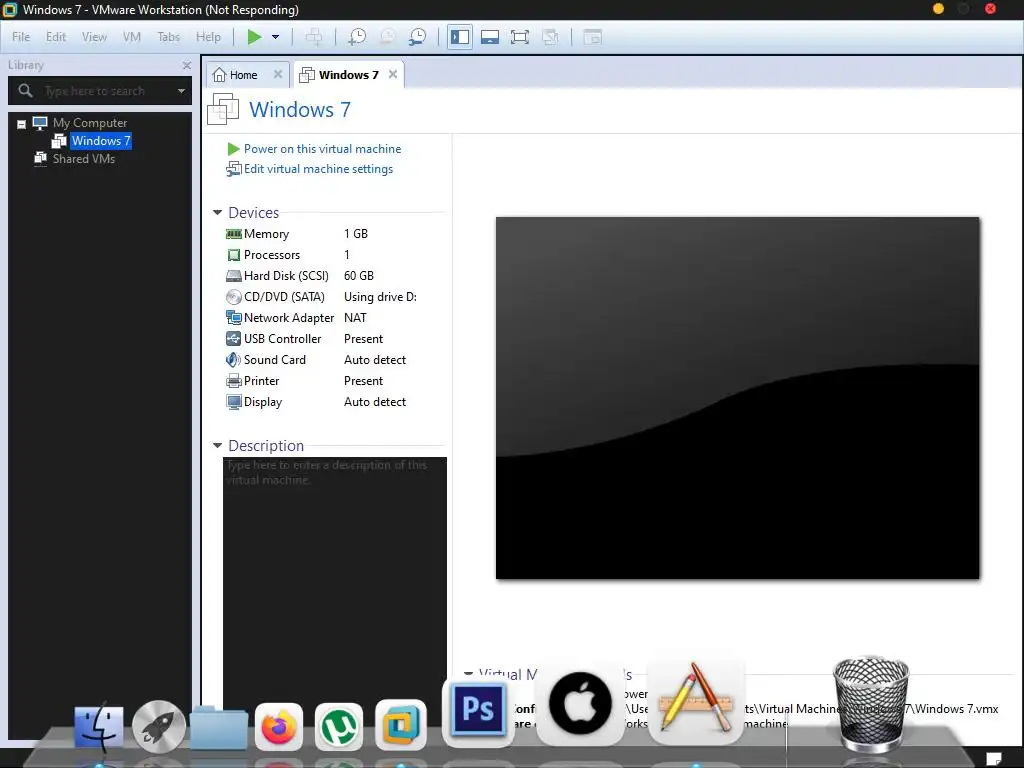Click the USB Controller device icon
1024x768 pixels.
[x=233, y=338]
